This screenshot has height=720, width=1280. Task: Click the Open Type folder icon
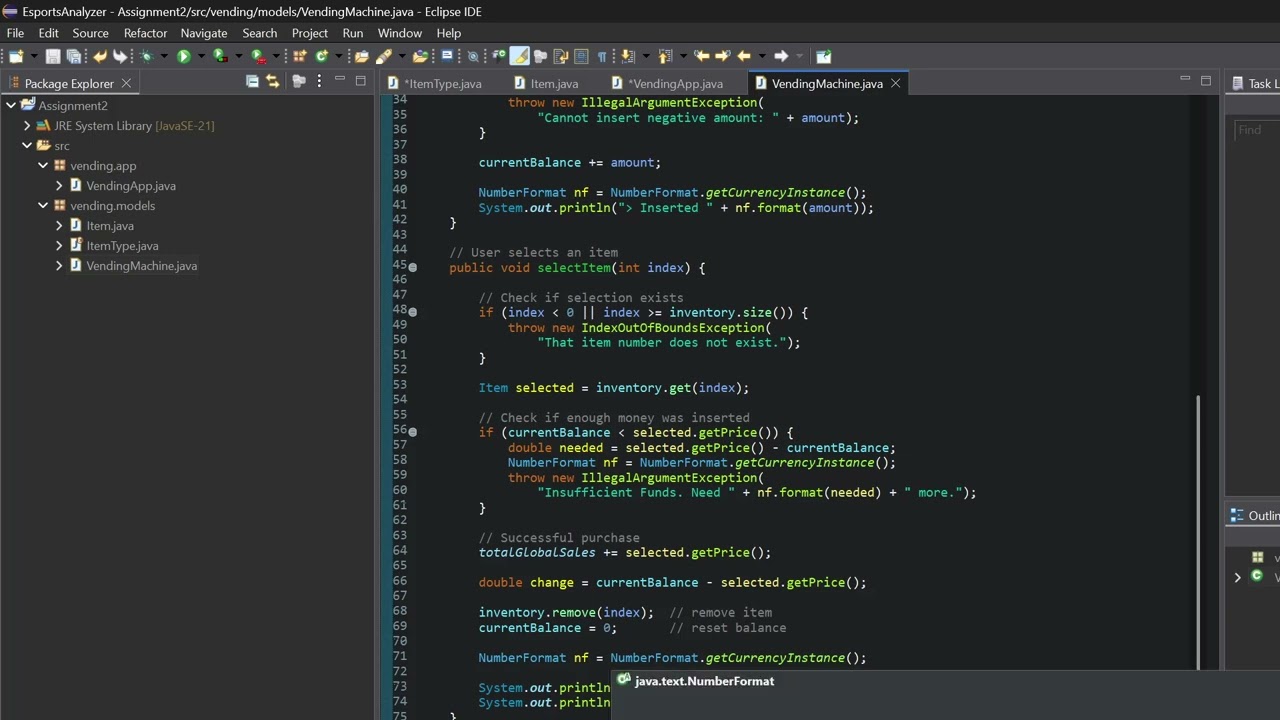[x=362, y=56]
